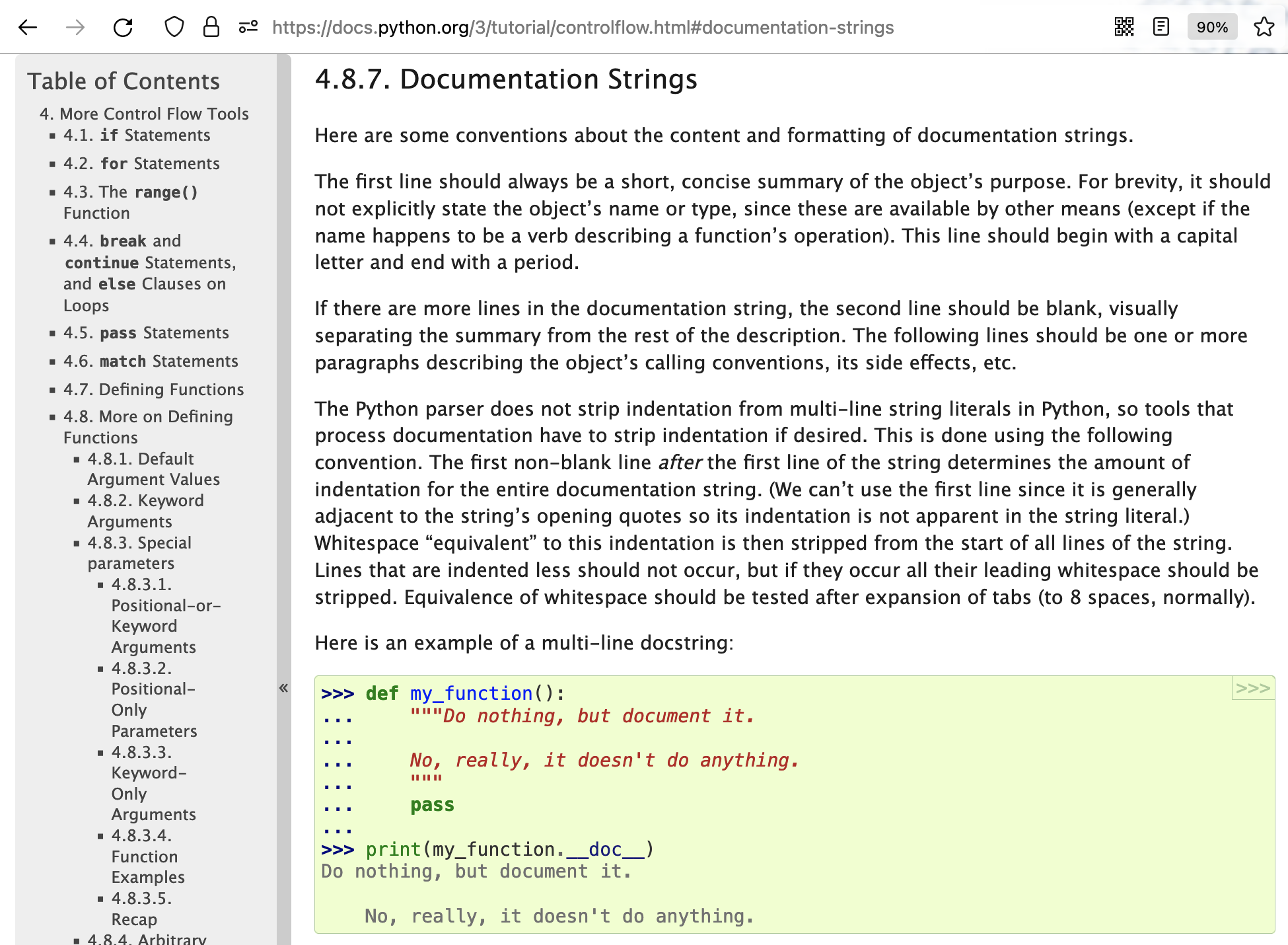Click 'Here is an example of a multi-line docstring:' text
The image size is (1288, 945).
pos(524,642)
